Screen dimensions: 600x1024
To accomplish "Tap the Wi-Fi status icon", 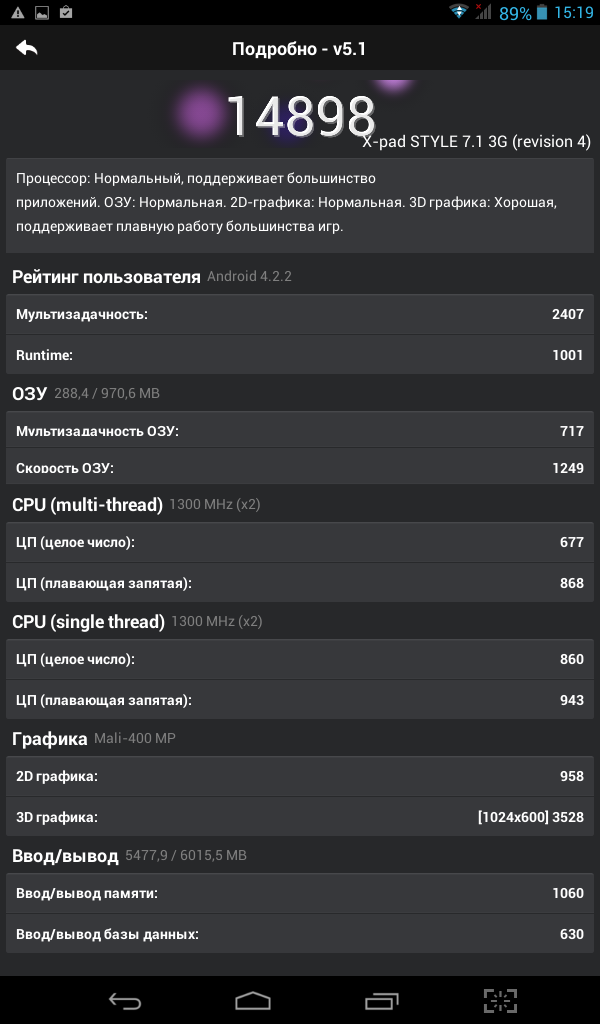I will [459, 13].
